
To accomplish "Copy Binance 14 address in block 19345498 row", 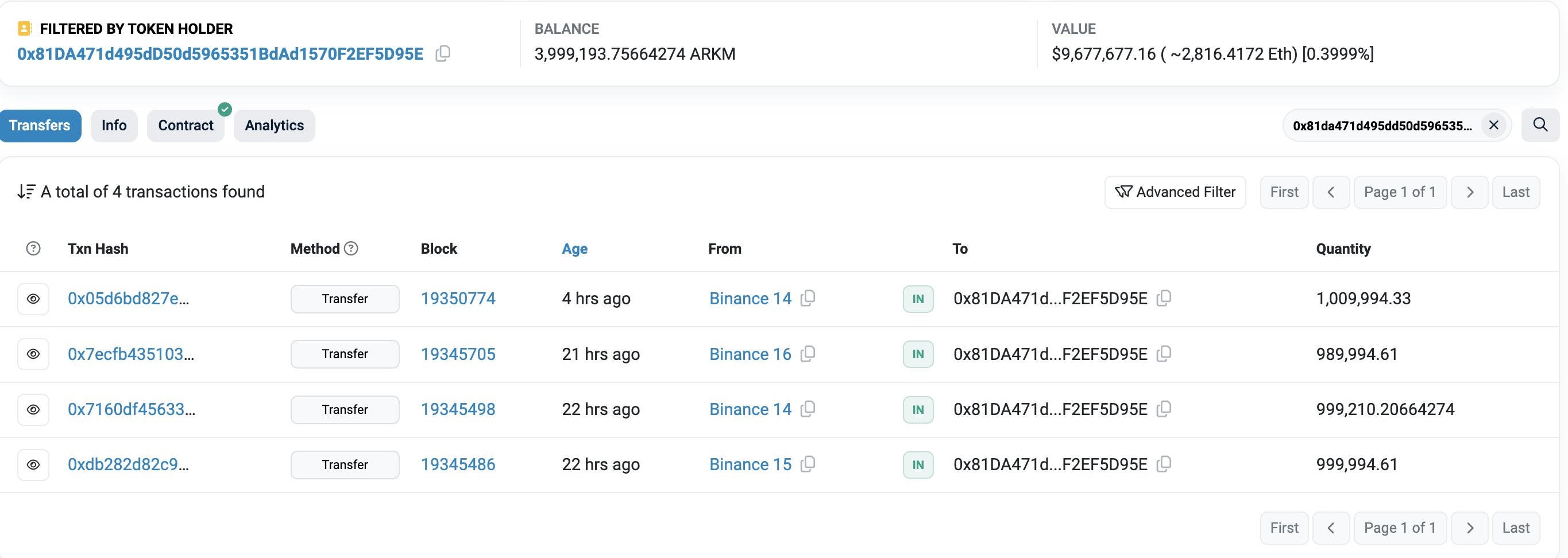I will (x=808, y=409).
